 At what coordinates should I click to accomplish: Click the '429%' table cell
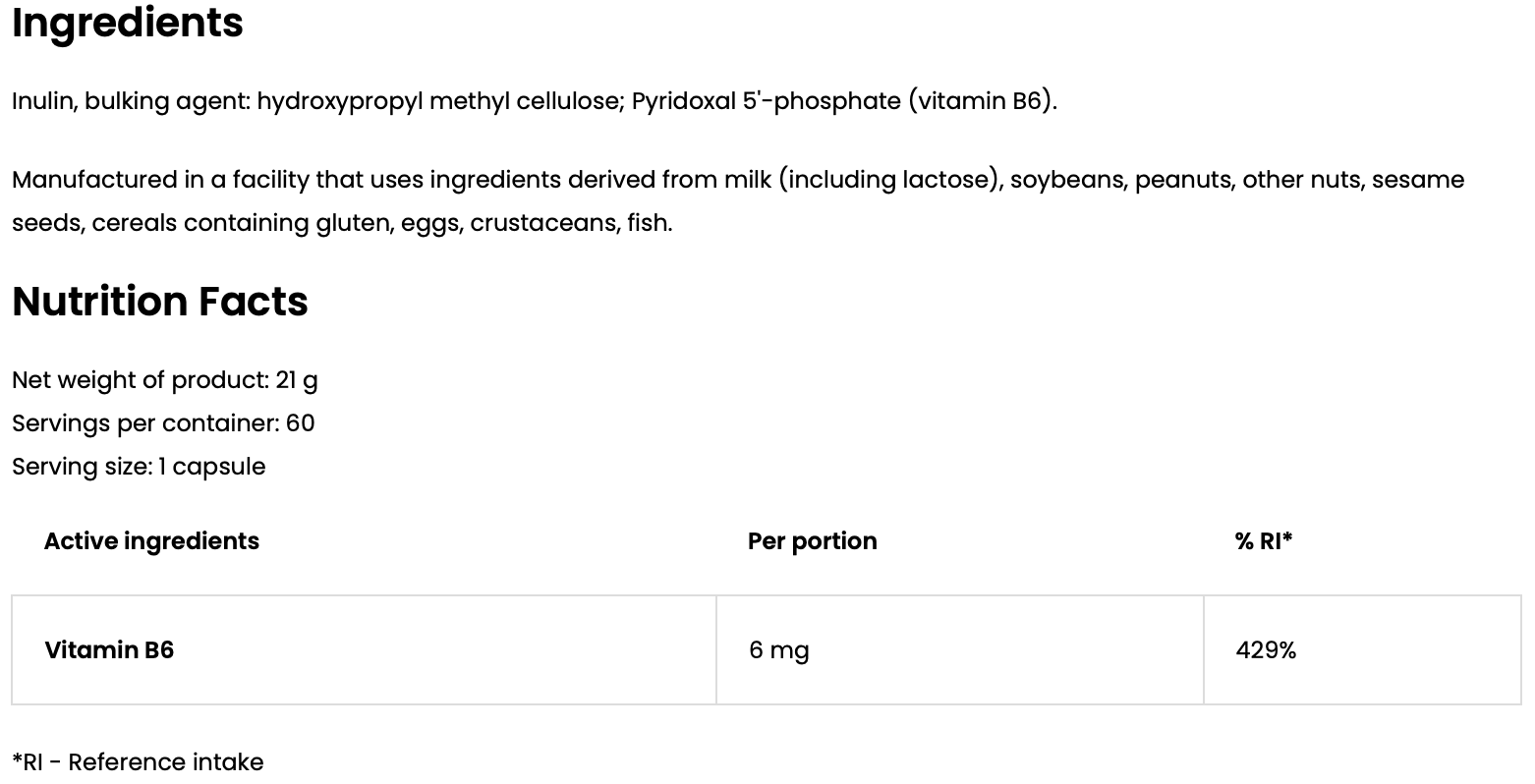[x=1266, y=650]
